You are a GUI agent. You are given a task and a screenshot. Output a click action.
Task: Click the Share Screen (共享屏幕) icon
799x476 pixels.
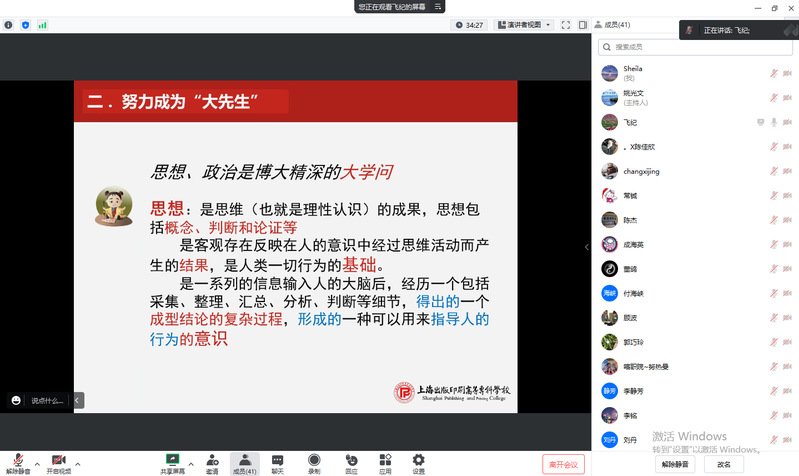172,461
